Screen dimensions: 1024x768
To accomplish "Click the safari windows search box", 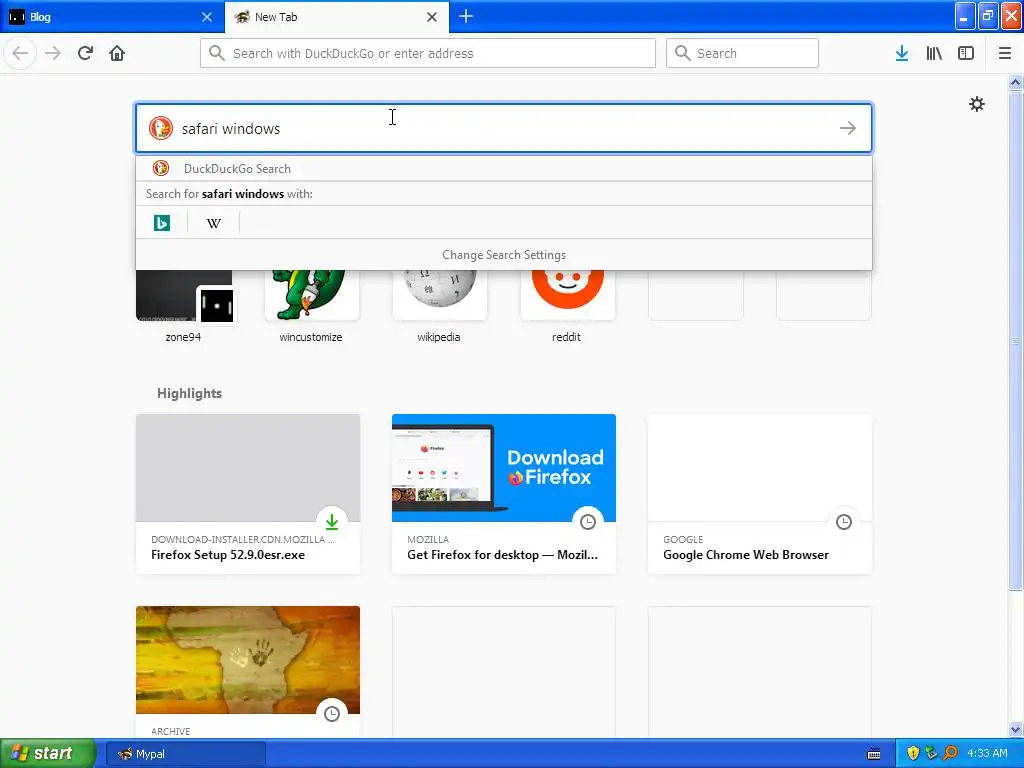I will [504, 128].
